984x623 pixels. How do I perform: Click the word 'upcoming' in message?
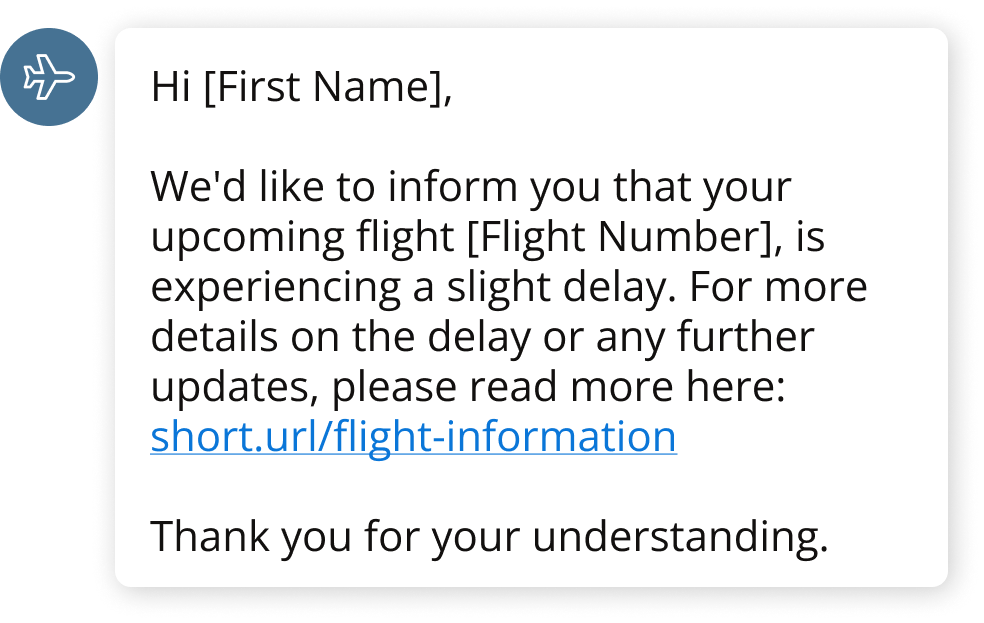click(246, 238)
